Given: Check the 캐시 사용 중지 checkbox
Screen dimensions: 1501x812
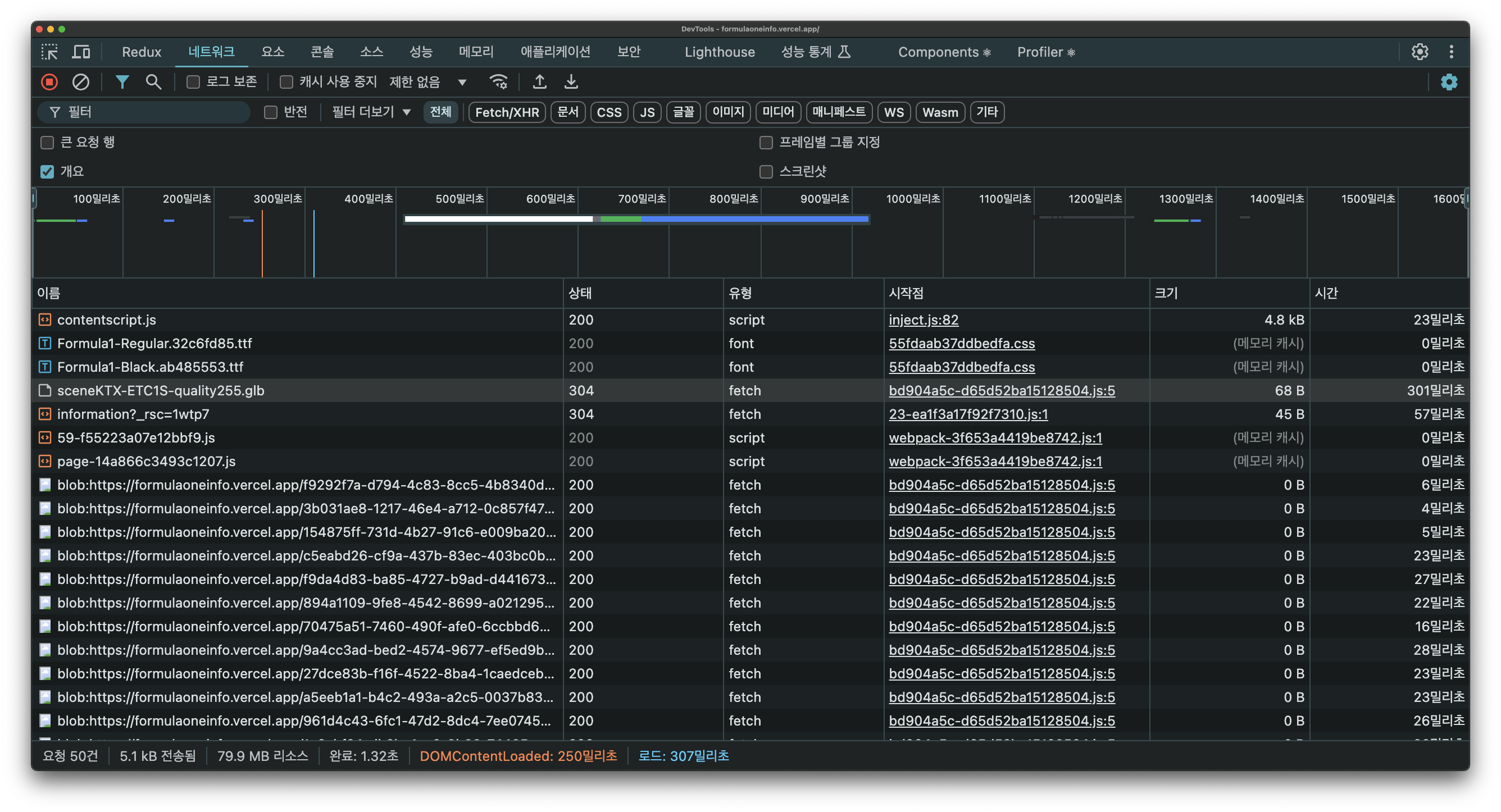Looking at the screenshot, I should pyautogui.click(x=286, y=82).
